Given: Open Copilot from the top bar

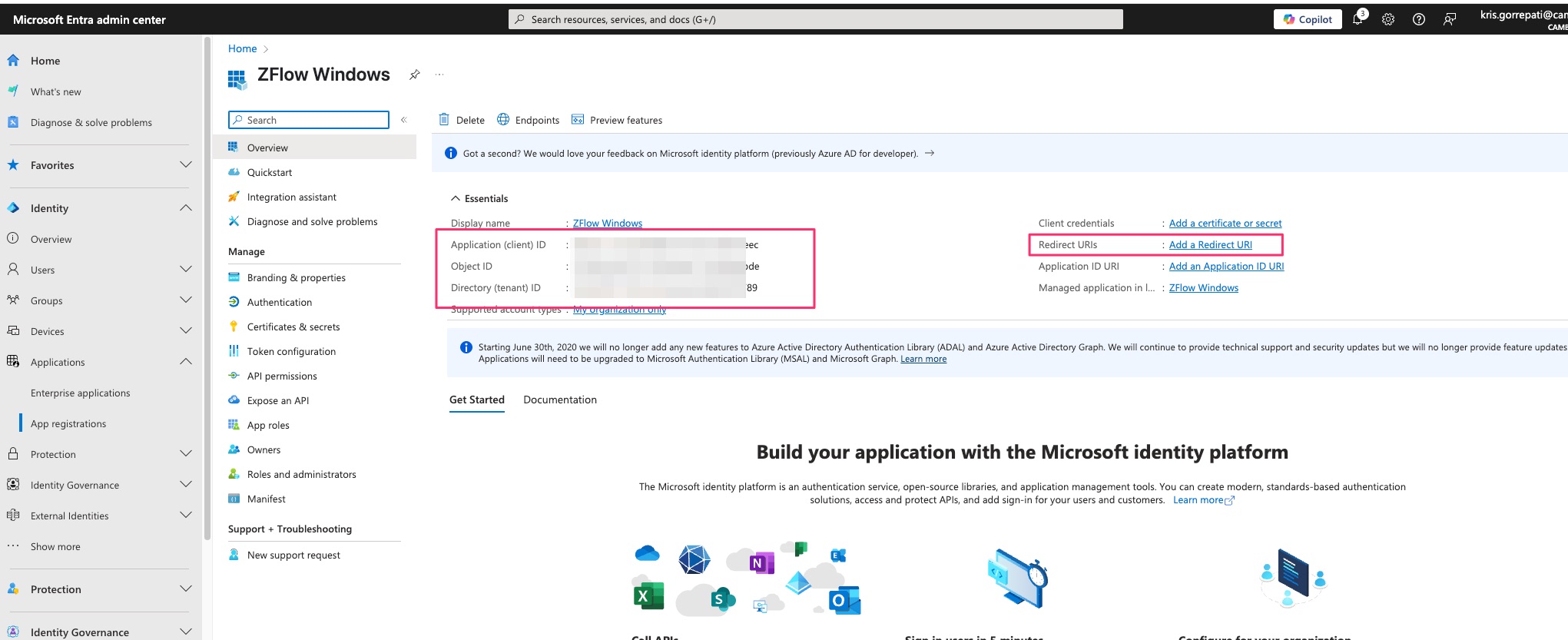Looking at the screenshot, I should coord(1308,19).
